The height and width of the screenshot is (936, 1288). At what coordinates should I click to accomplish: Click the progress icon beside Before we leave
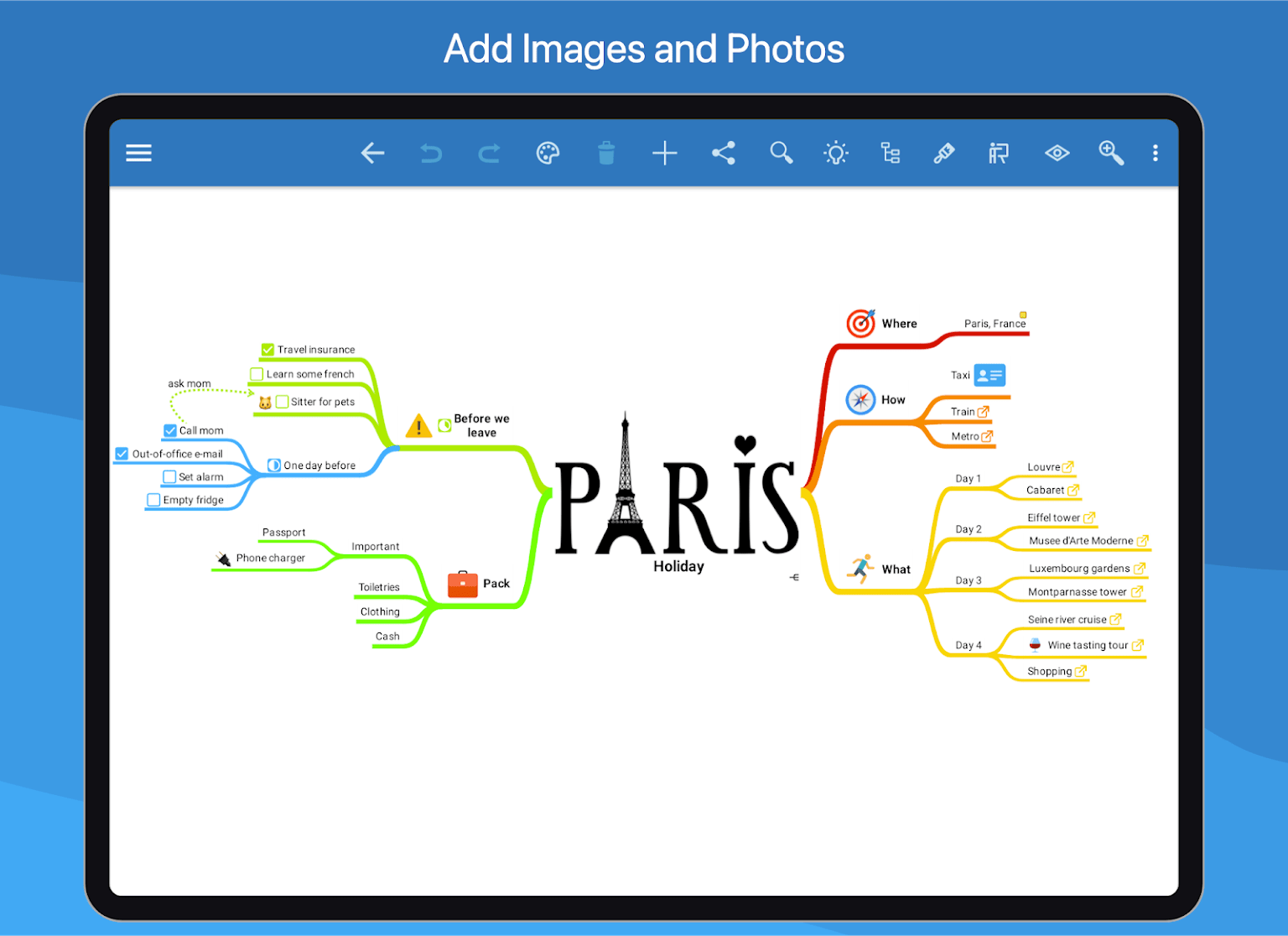pyautogui.click(x=444, y=425)
